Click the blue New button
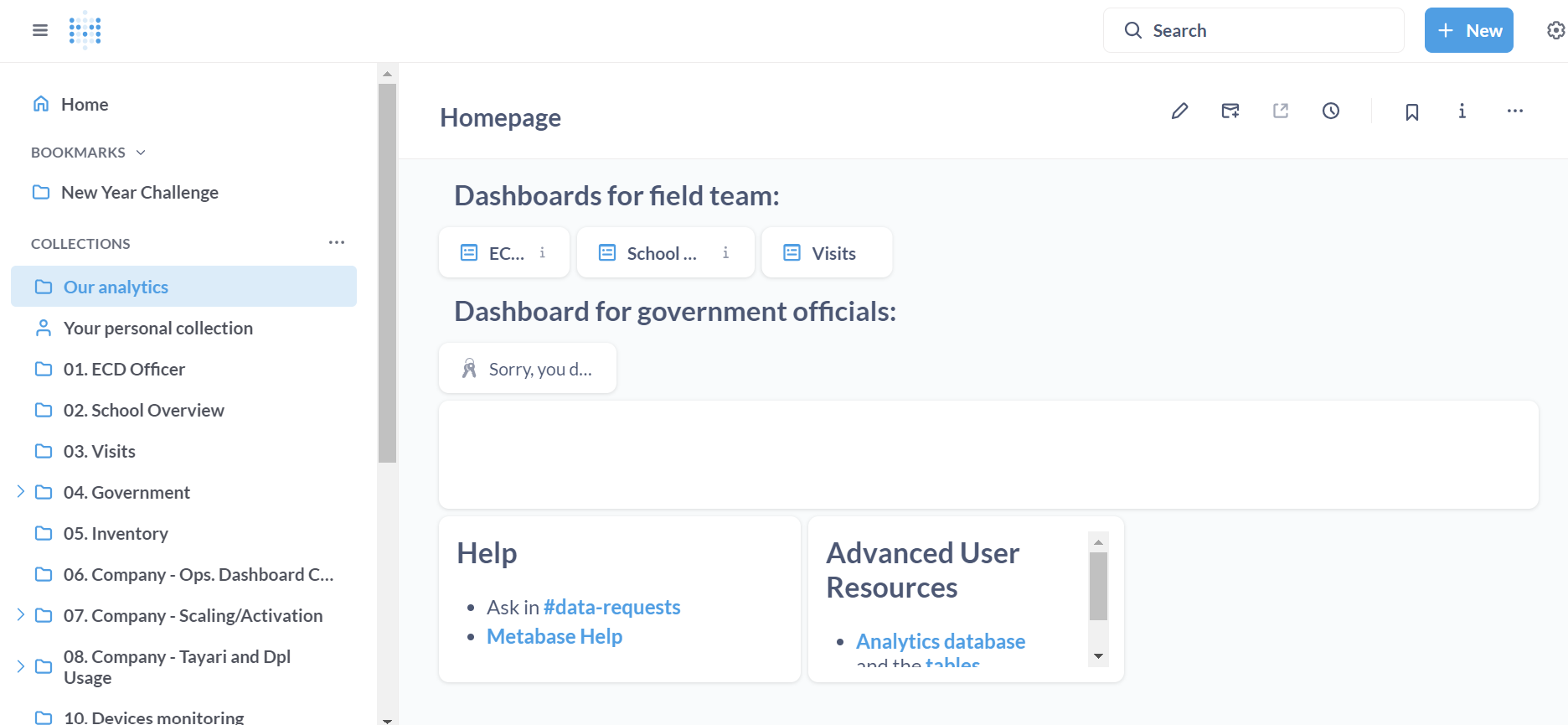 1468,30
